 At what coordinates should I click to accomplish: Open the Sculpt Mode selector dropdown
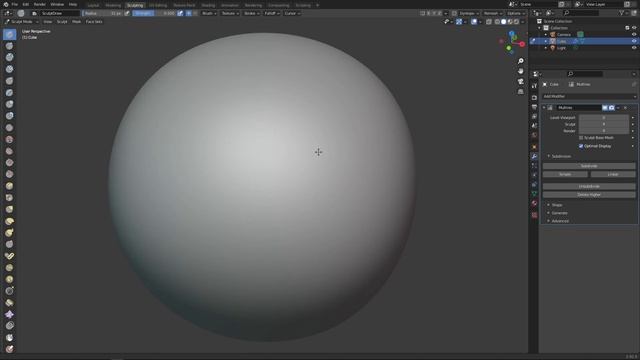pyautogui.click(x=21, y=22)
